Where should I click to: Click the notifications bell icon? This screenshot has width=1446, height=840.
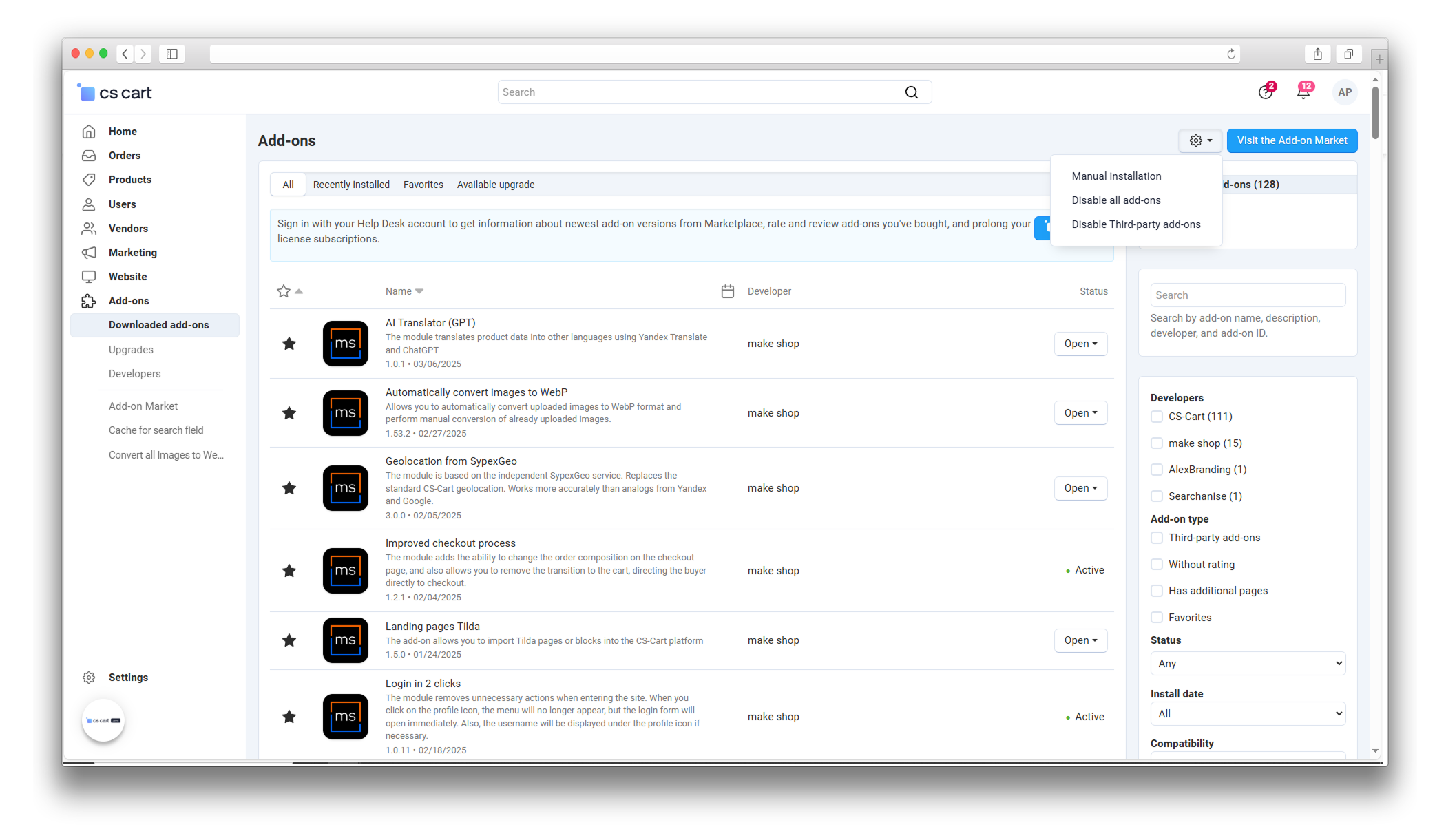1303,92
